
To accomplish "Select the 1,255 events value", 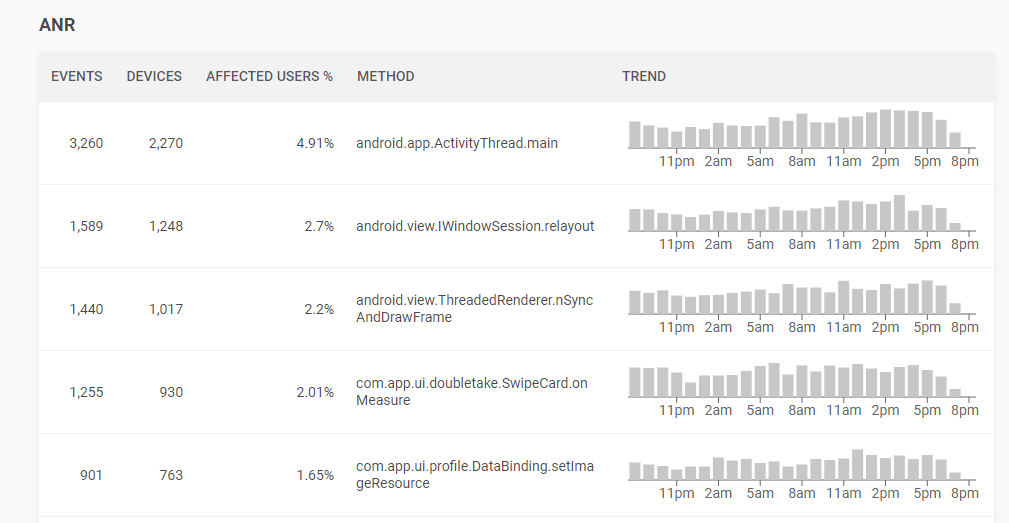I will pos(86,392).
